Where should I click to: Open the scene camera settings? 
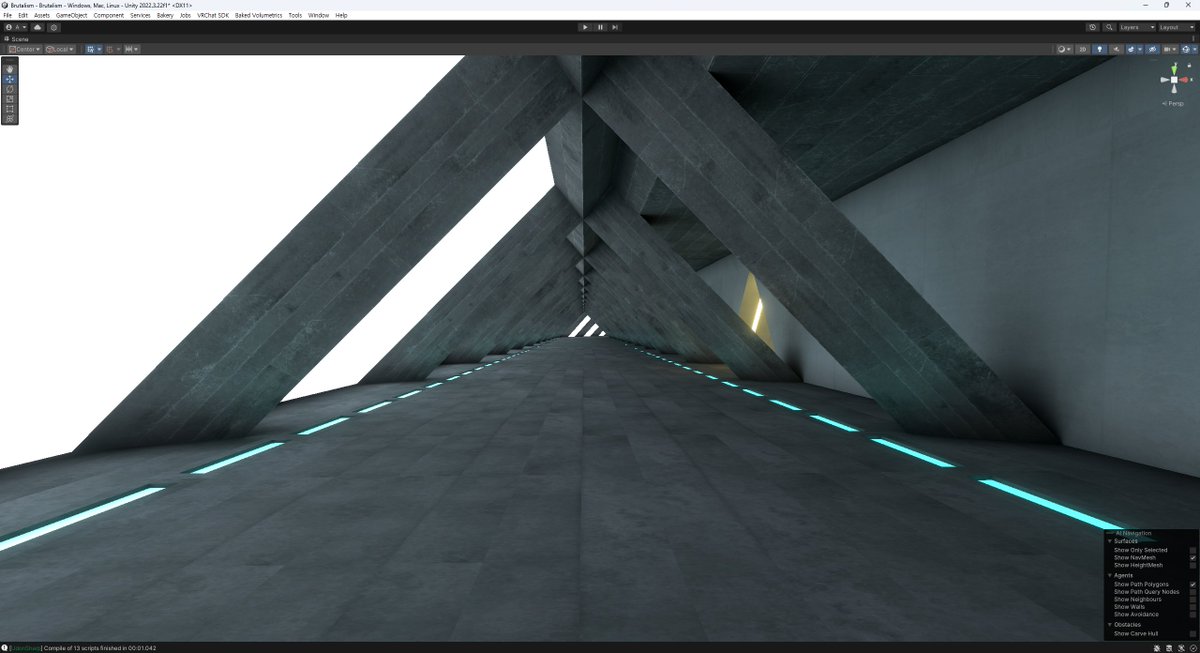click(1168, 49)
